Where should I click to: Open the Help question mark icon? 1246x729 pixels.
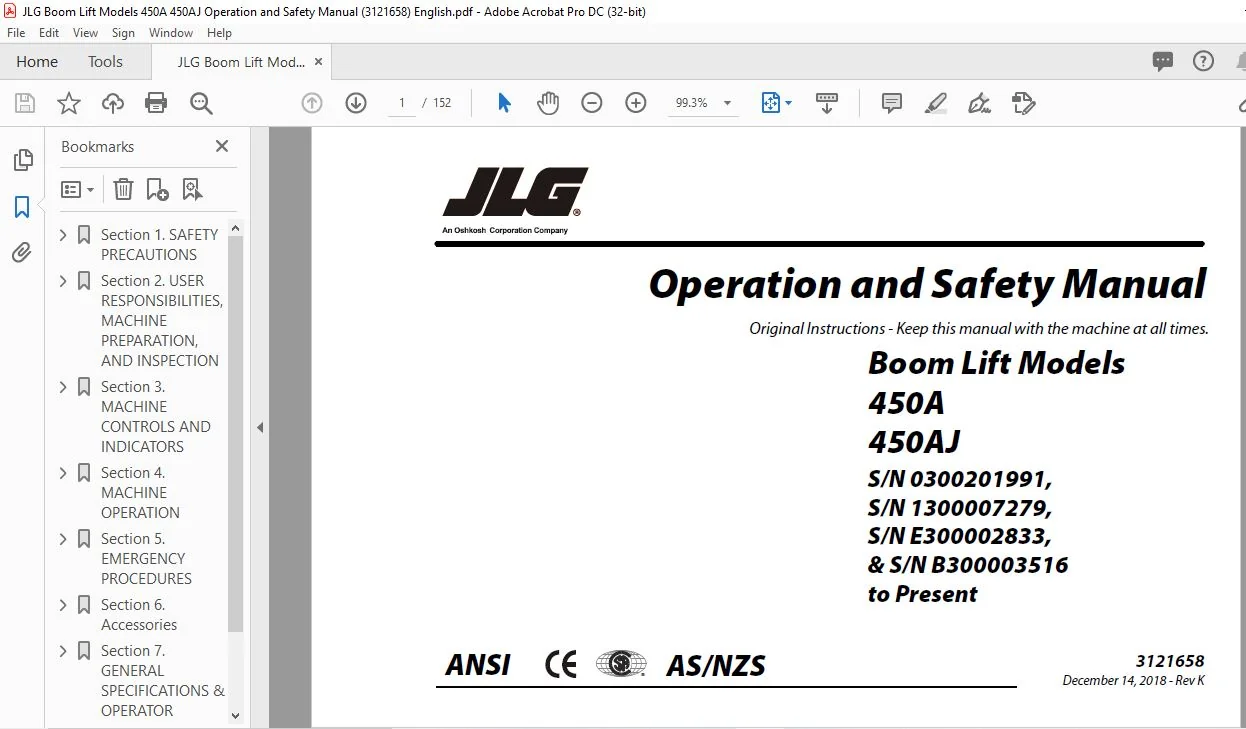click(1204, 61)
